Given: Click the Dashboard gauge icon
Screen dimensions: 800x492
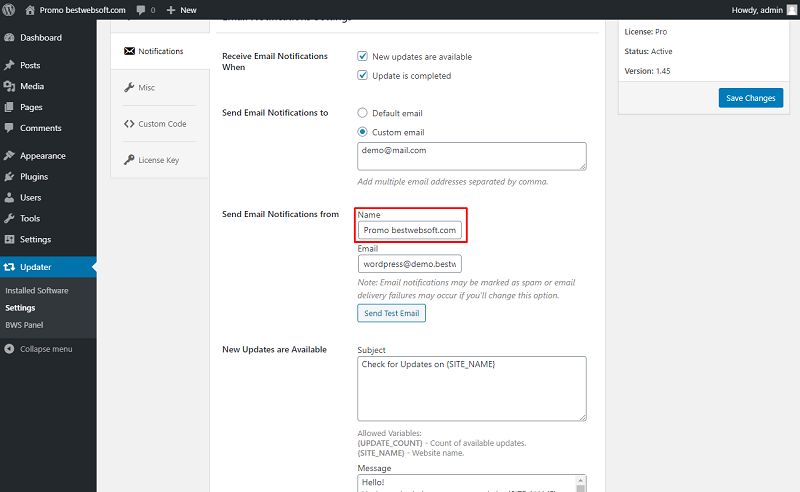Looking at the screenshot, I should [x=9, y=38].
